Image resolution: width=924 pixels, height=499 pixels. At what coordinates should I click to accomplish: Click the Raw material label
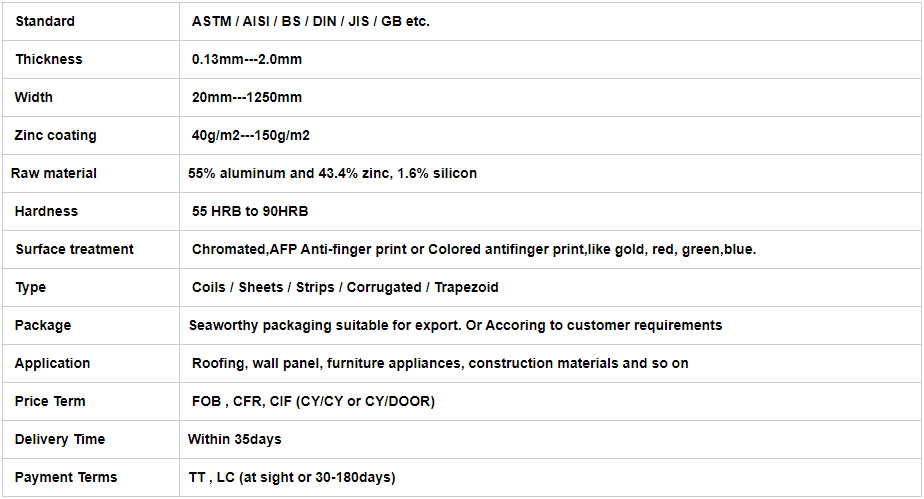tap(54, 174)
